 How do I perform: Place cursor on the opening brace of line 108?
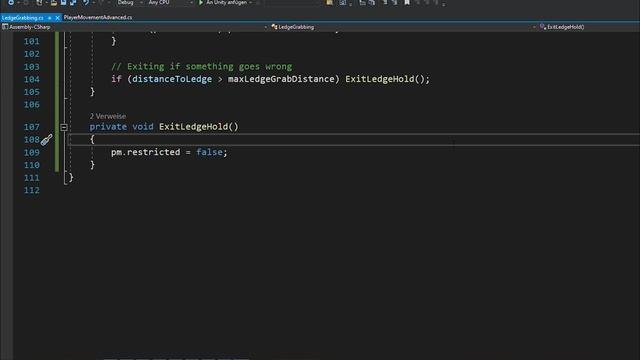pos(92,140)
